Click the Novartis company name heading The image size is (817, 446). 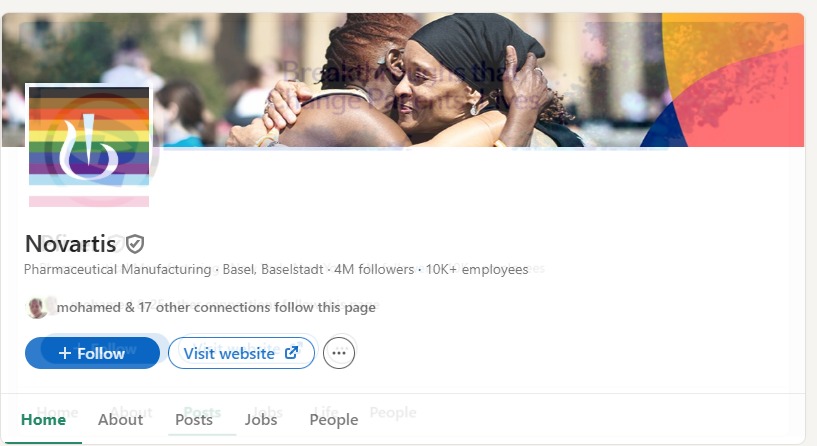(x=70, y=244)
